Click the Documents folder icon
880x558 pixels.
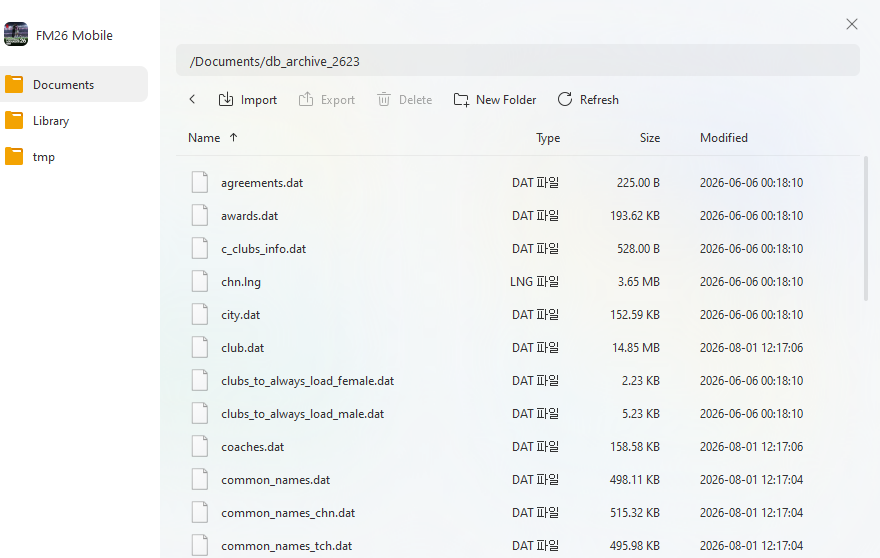point(14,84)
